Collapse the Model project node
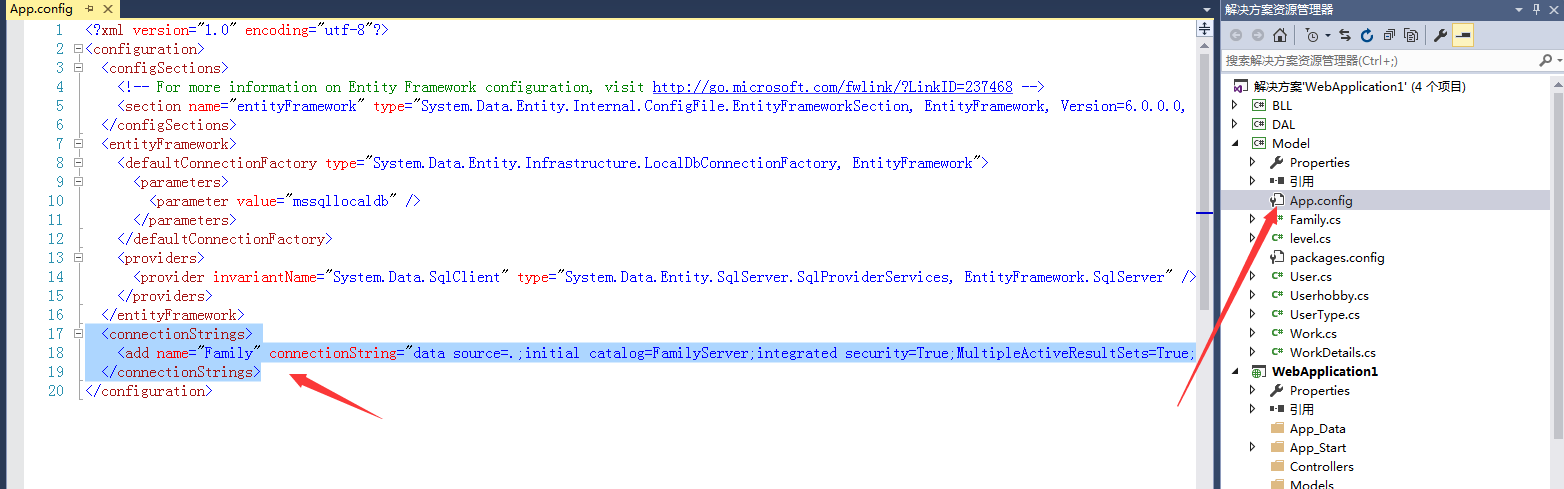Image resolution: width=1564 pixels, height=489 pixels. pos(1236,144)
